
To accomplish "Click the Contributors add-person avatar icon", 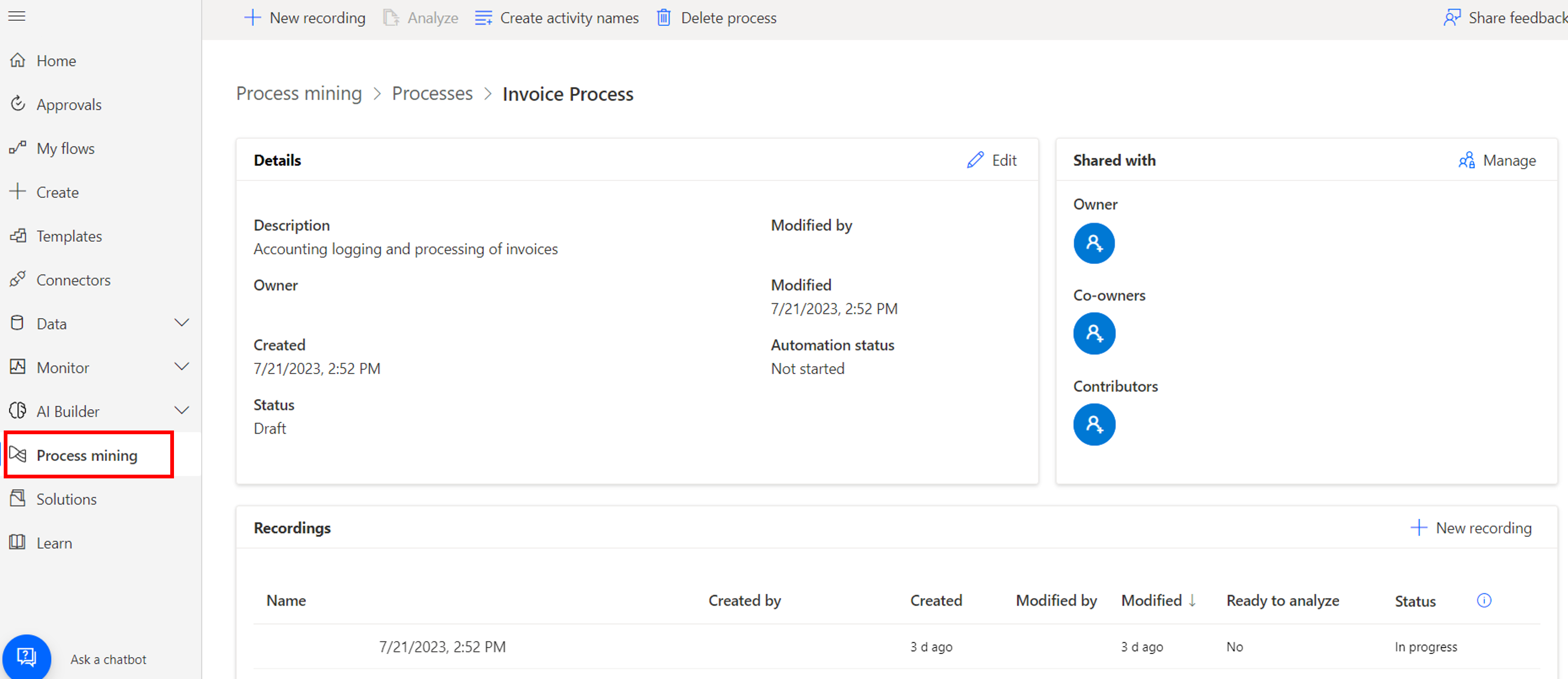I will tap(1094, 425).
